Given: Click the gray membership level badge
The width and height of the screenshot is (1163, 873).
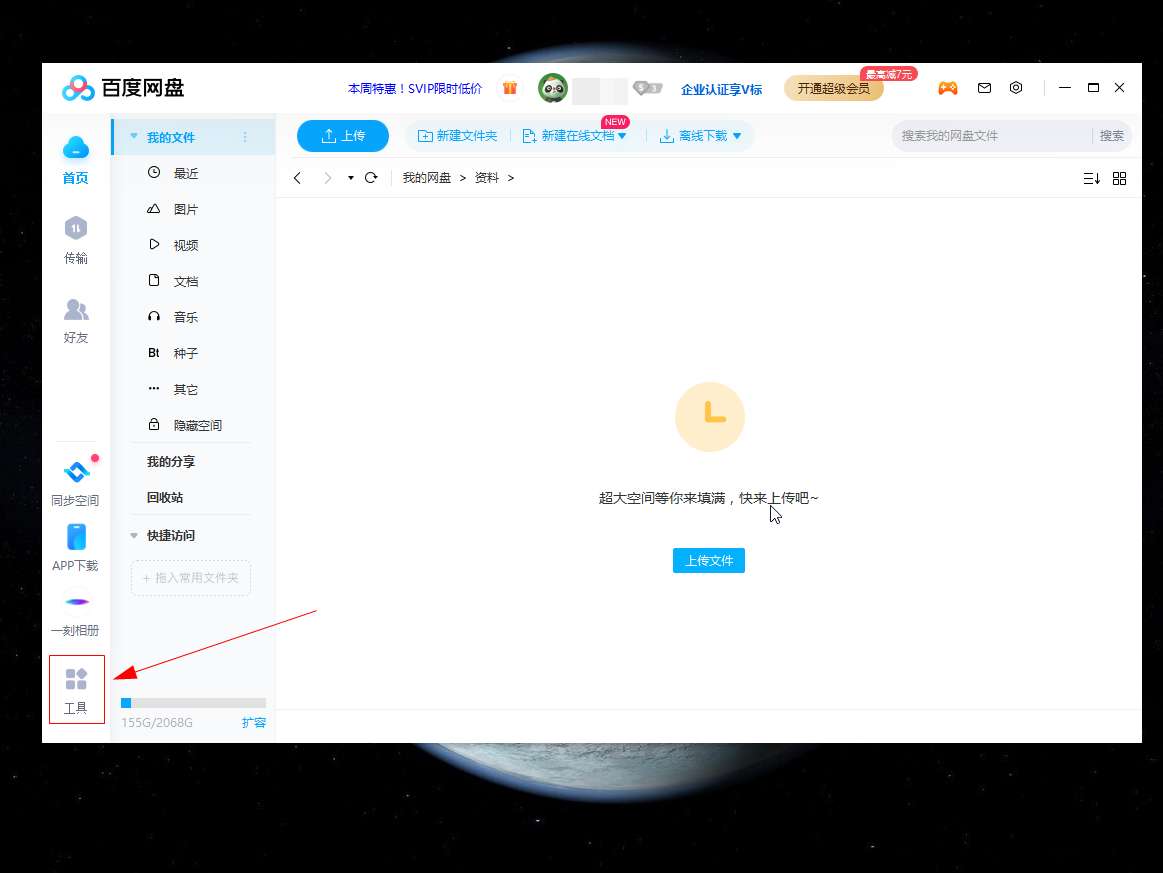Looking at the screenshot, I should coord(647,88).
